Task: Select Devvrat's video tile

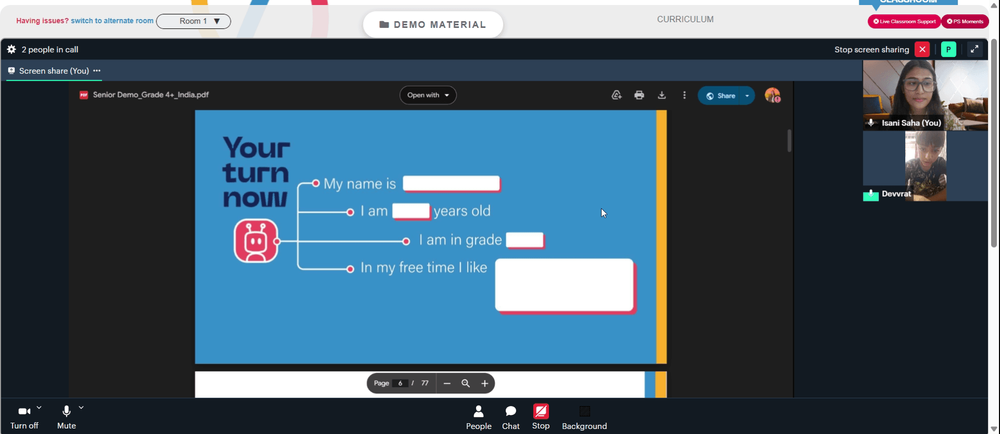Action: (x=925, y=166)
